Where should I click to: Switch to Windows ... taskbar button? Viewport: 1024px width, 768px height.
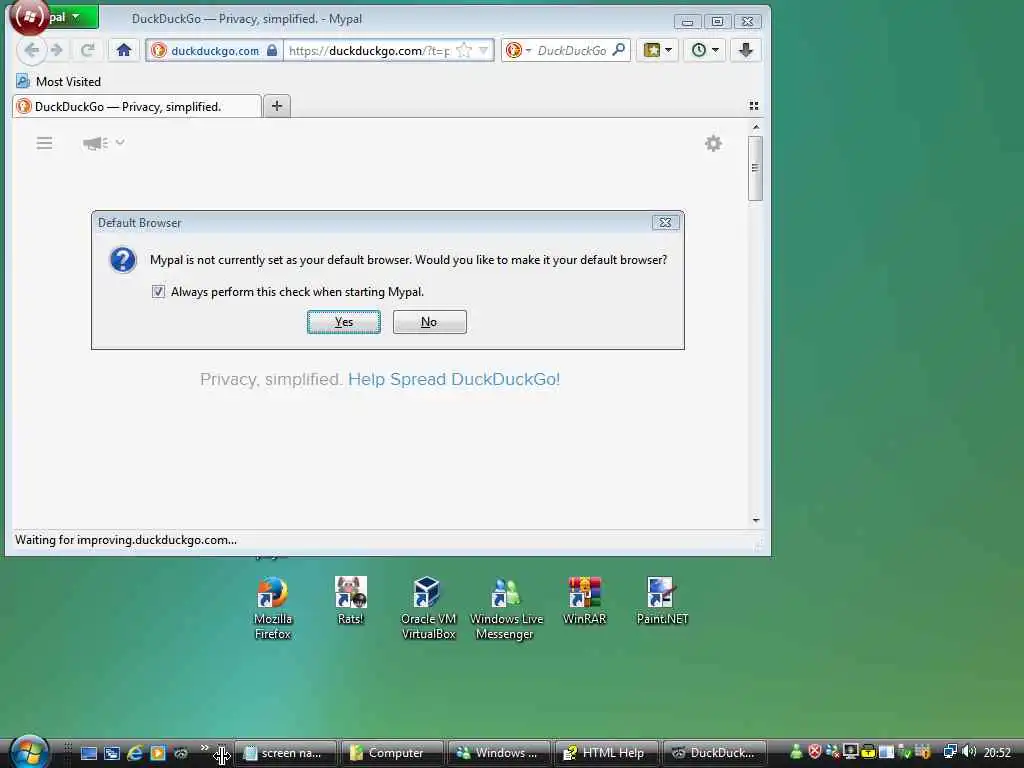[x=499, y=753]
